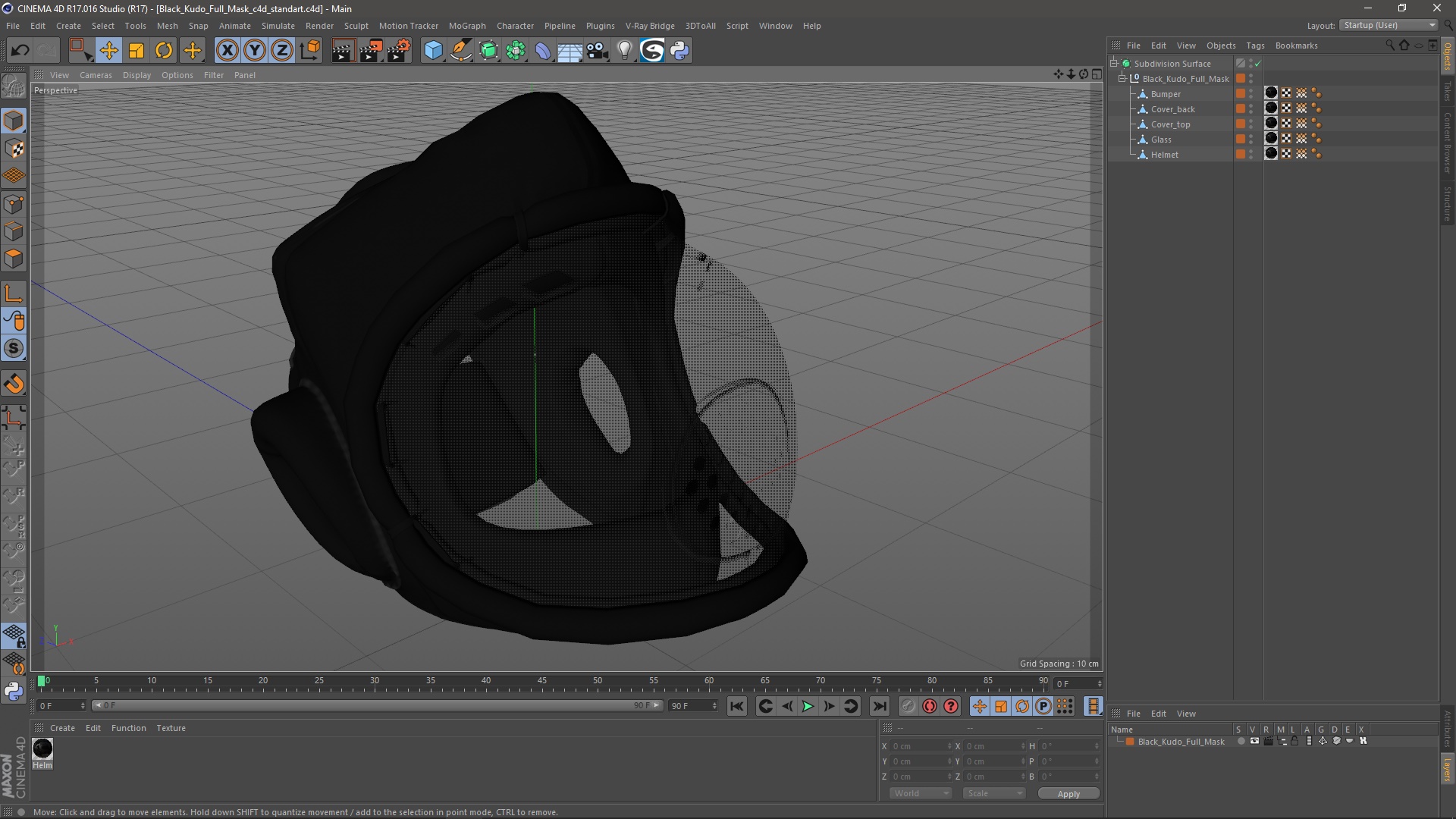Click the X position input field
1456x819 pixels.
pyautogui.click(x=921, y=746)
